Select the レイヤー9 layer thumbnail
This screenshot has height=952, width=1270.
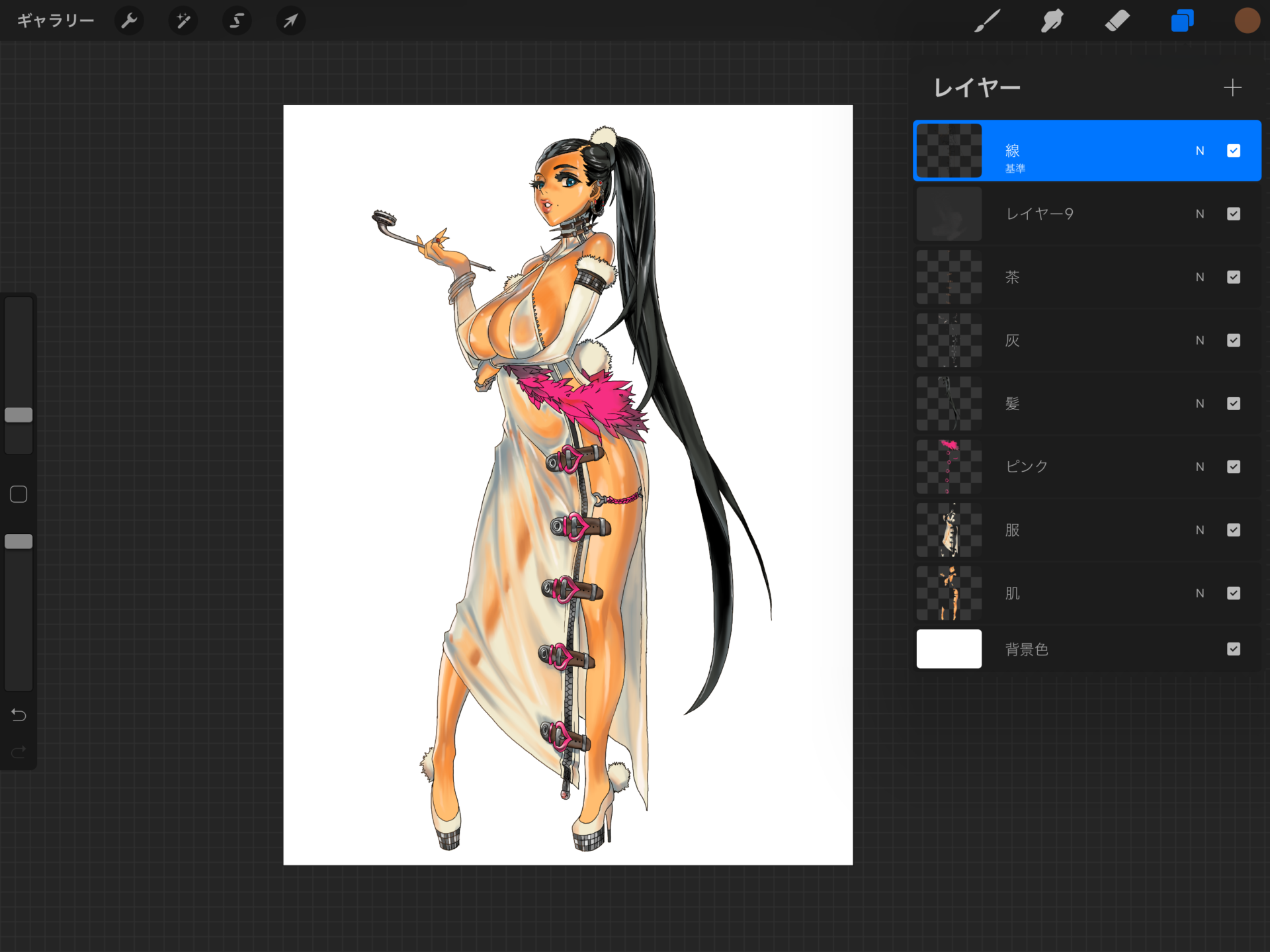coord(949,214)
